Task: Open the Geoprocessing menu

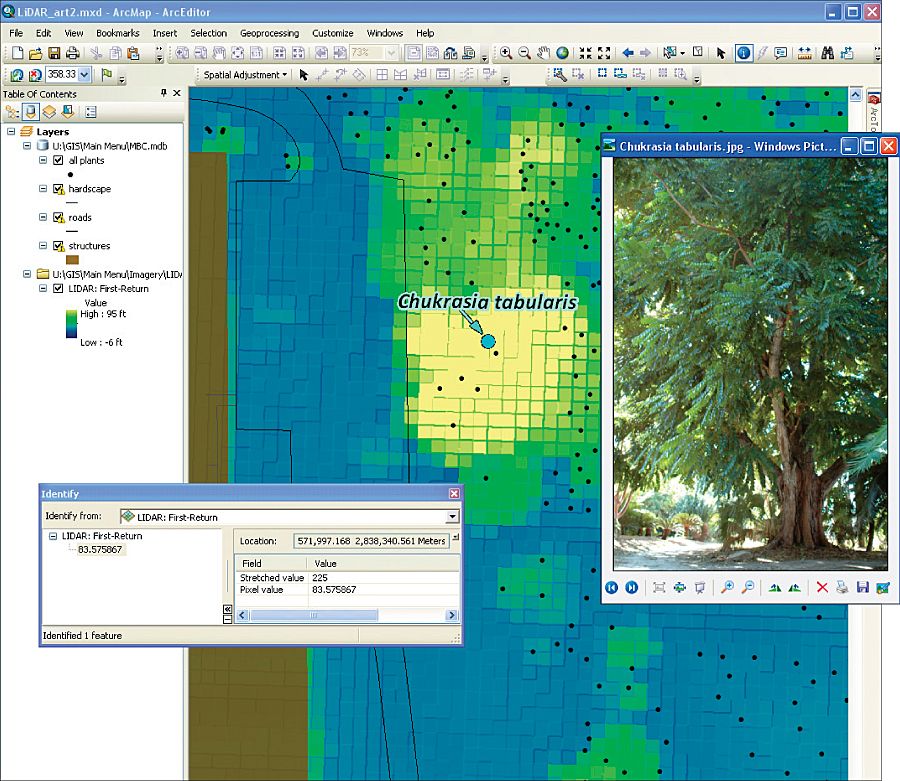Action: point(269,33)
